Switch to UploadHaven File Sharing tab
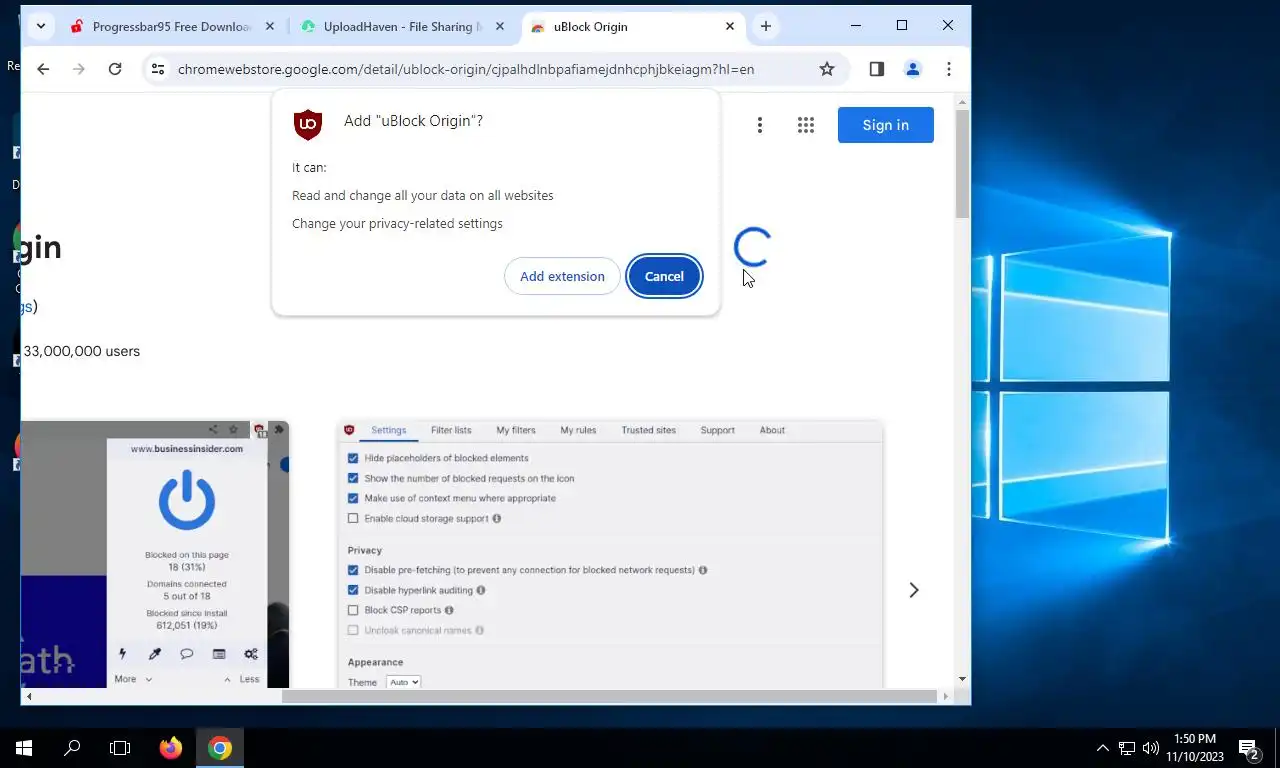Screen dimensions: 1280x768 [404, 27]
